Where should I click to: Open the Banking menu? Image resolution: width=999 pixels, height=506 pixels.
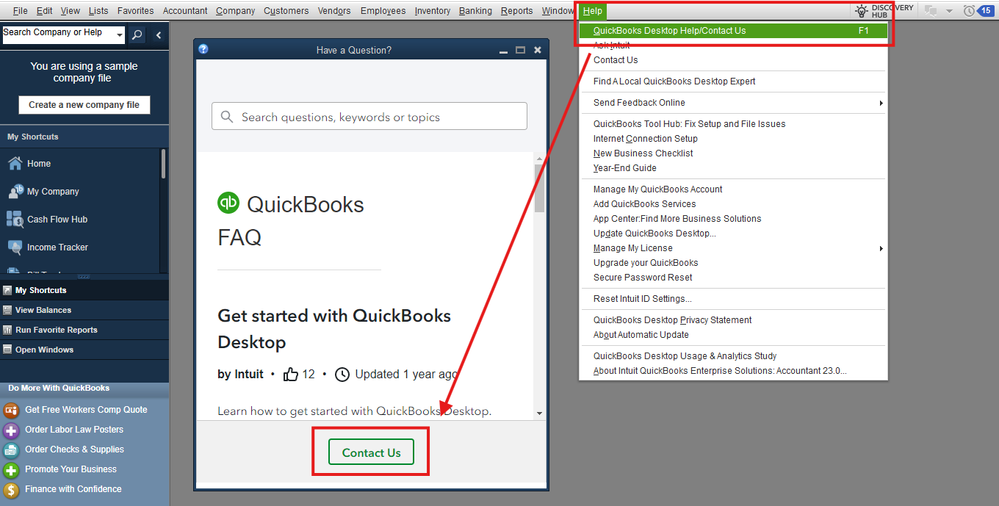tap(475, 11)
